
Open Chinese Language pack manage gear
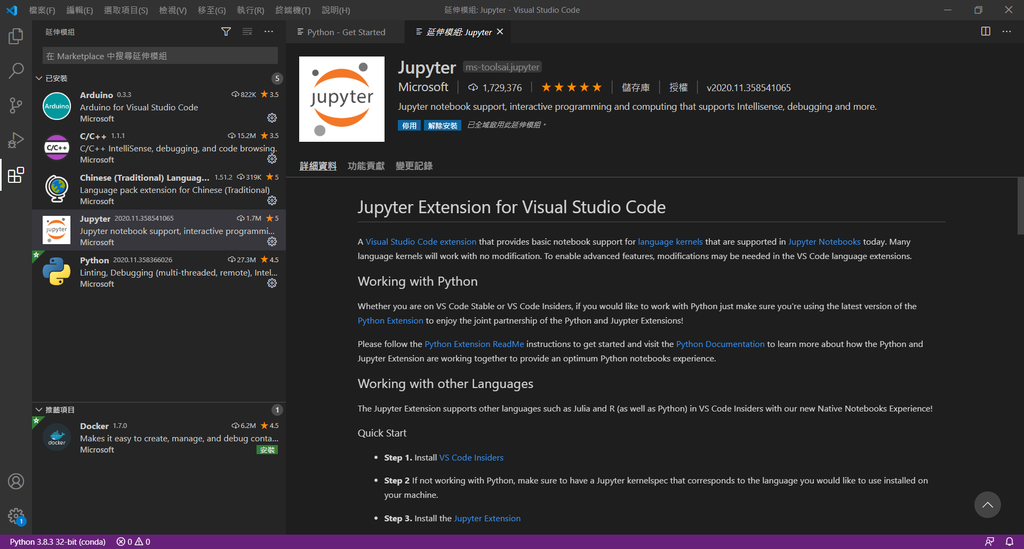pyautogui.click(x=272, y=201)
